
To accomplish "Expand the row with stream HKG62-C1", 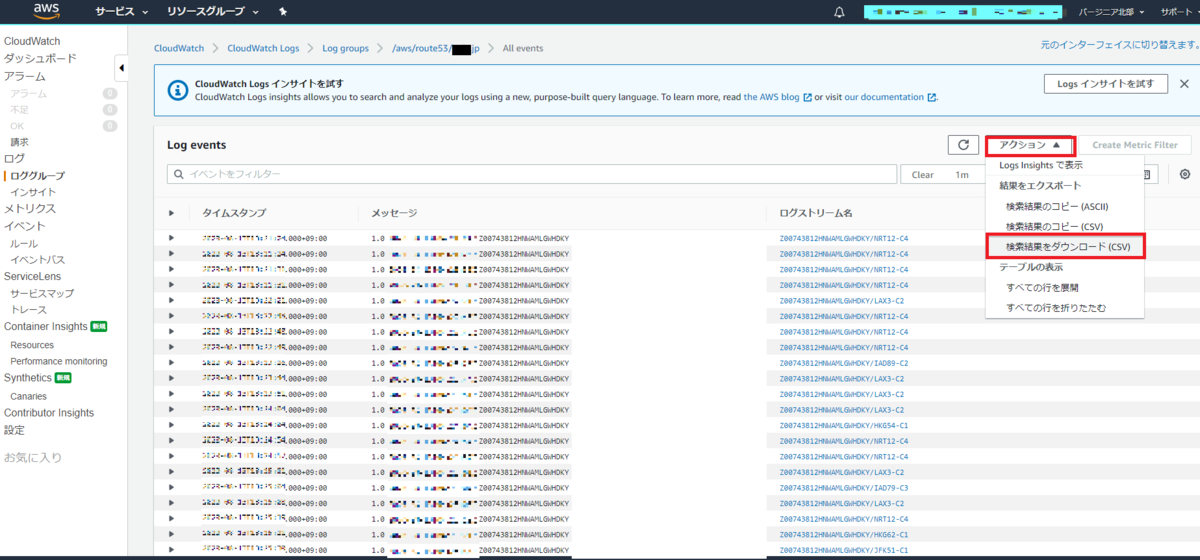I will 171,534.
